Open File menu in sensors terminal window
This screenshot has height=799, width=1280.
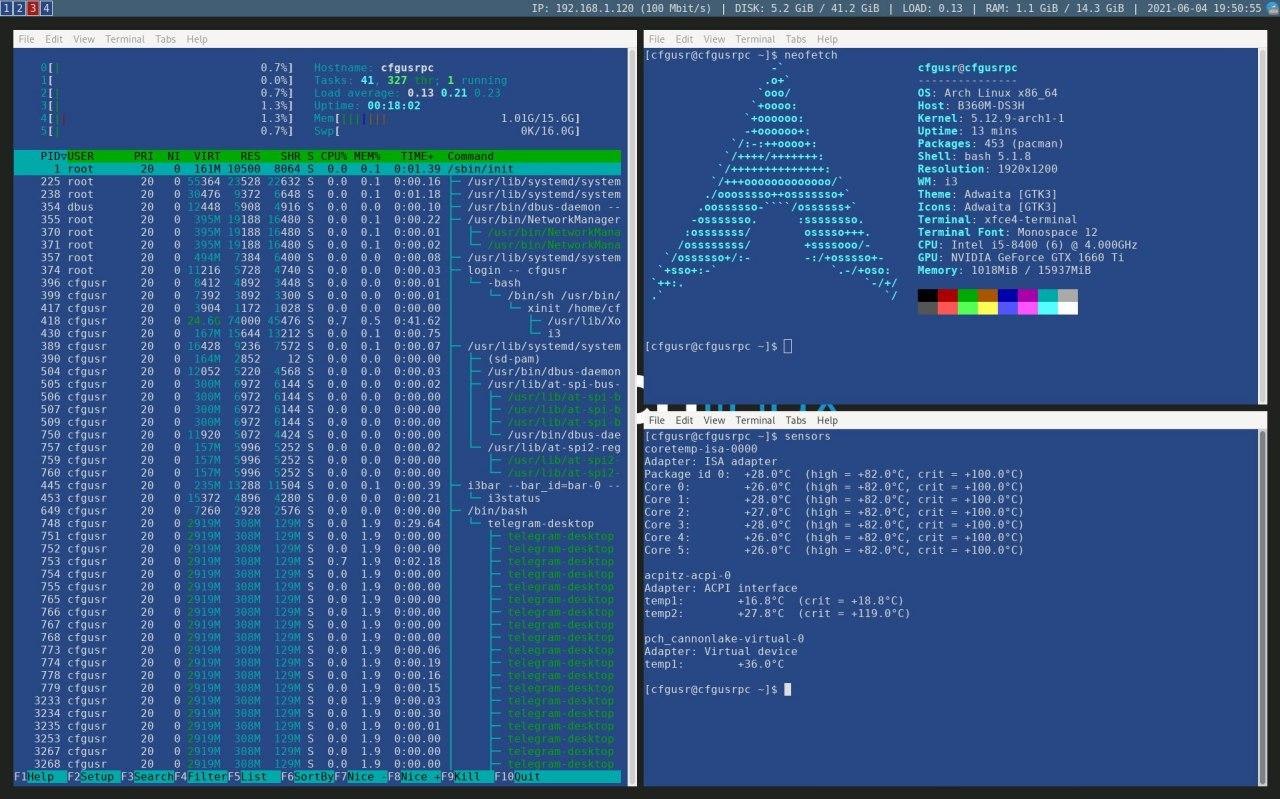[657, 421]
